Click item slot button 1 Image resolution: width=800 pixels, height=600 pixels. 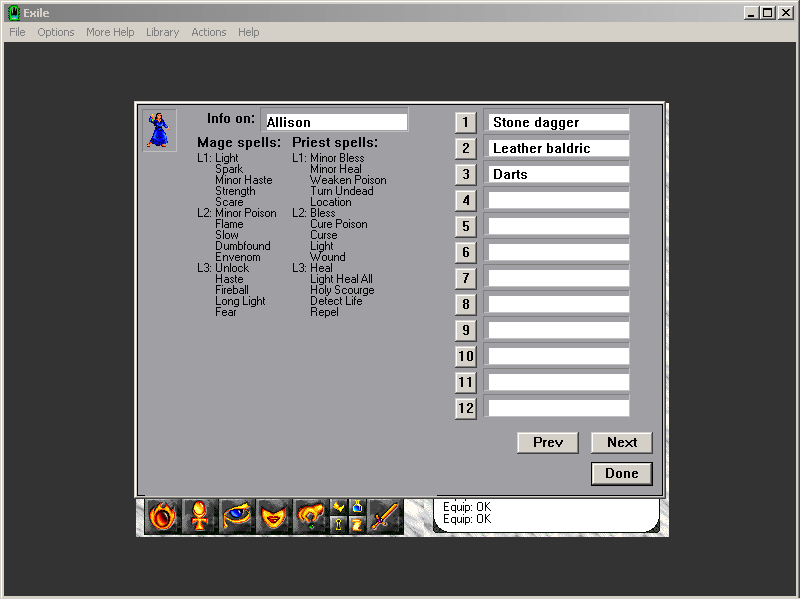465,122
